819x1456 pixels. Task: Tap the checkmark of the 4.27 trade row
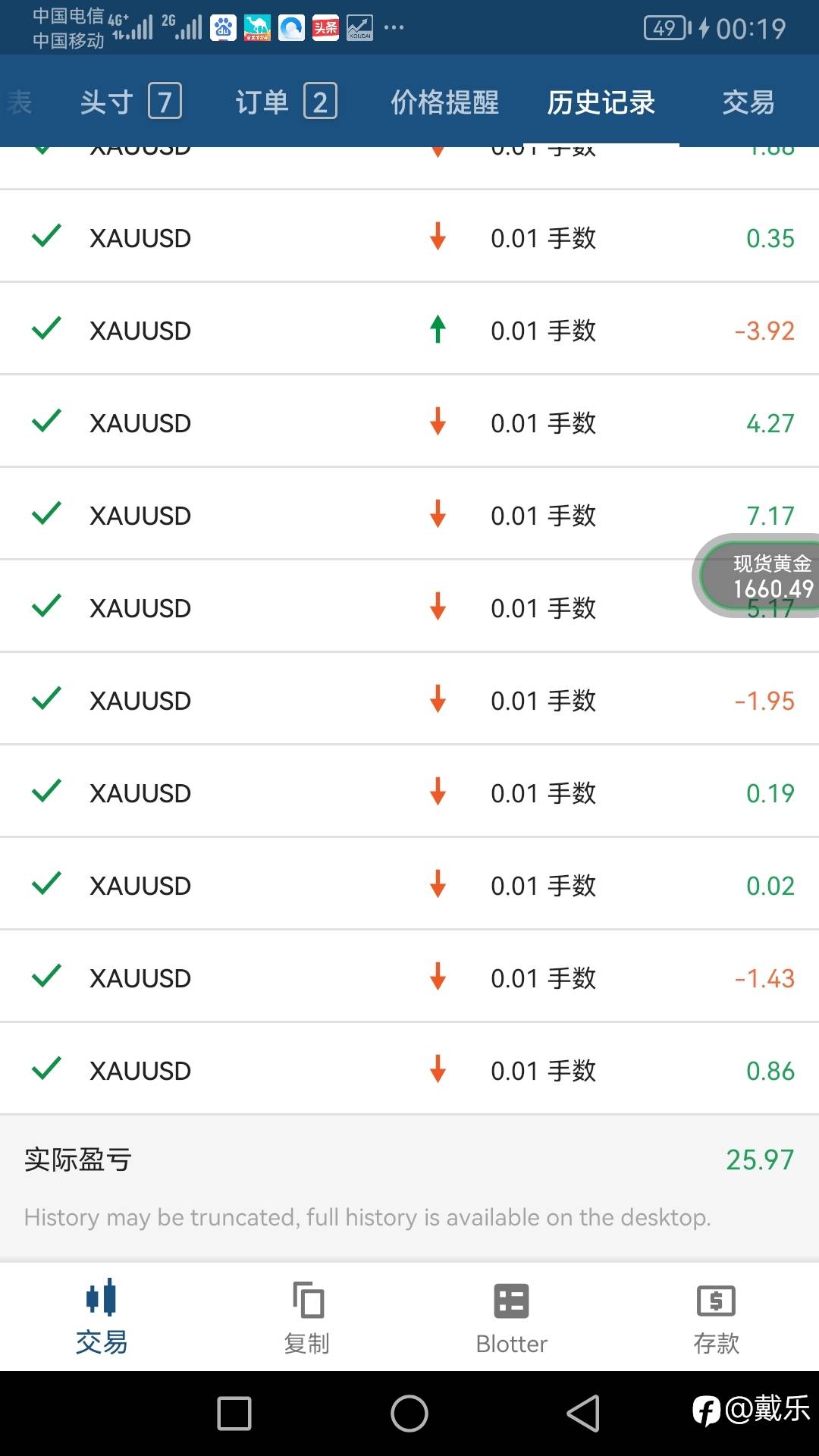click(46, 421)
